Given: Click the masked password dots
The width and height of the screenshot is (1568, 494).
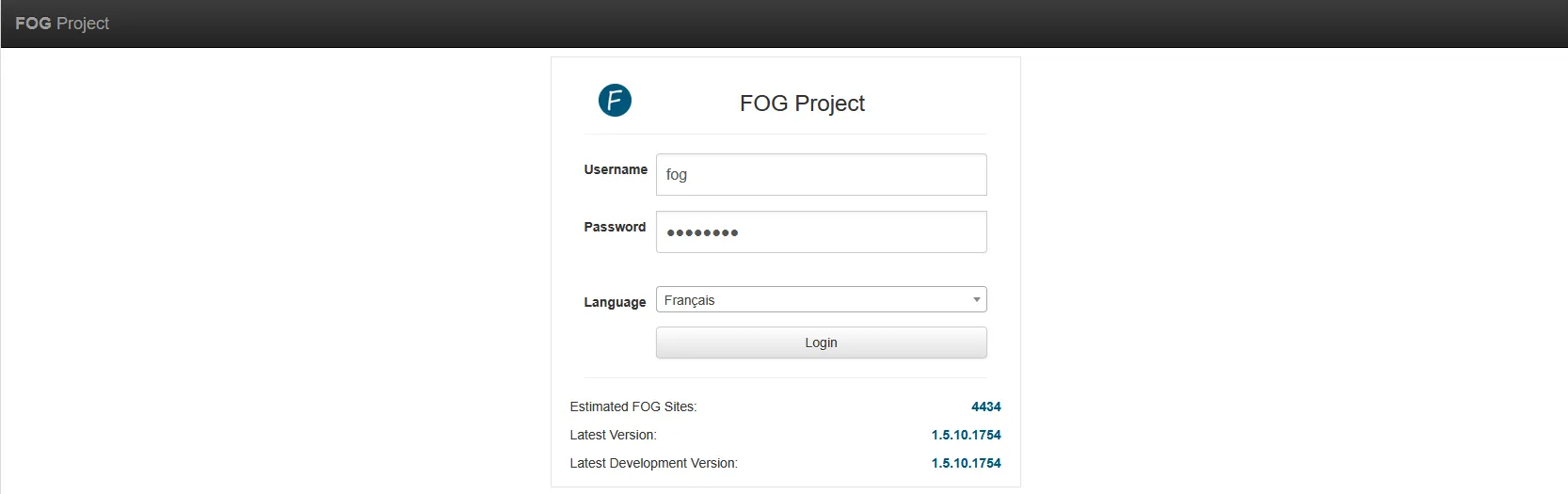Looking at the screenshot, I should (702, 232).
